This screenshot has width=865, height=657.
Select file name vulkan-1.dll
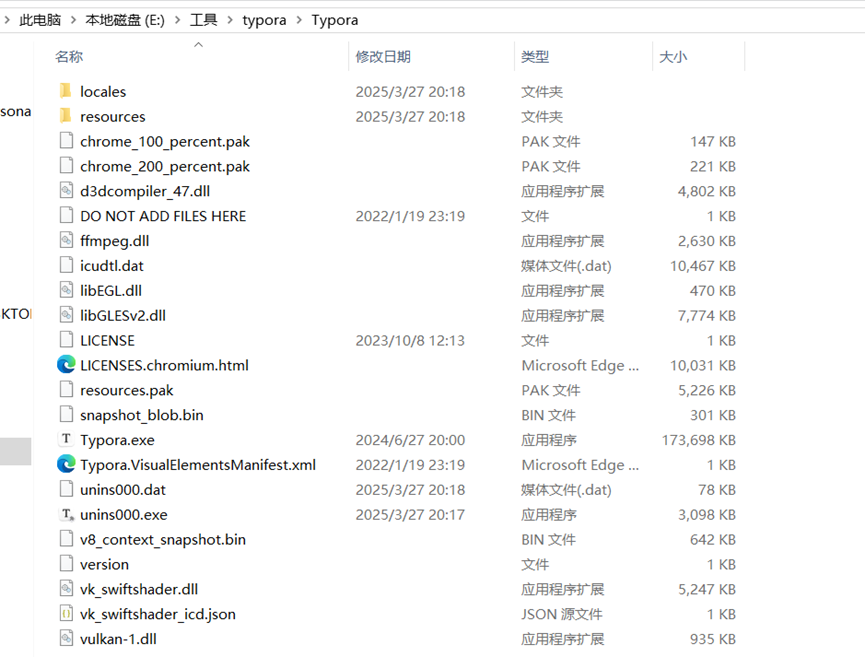119,639
